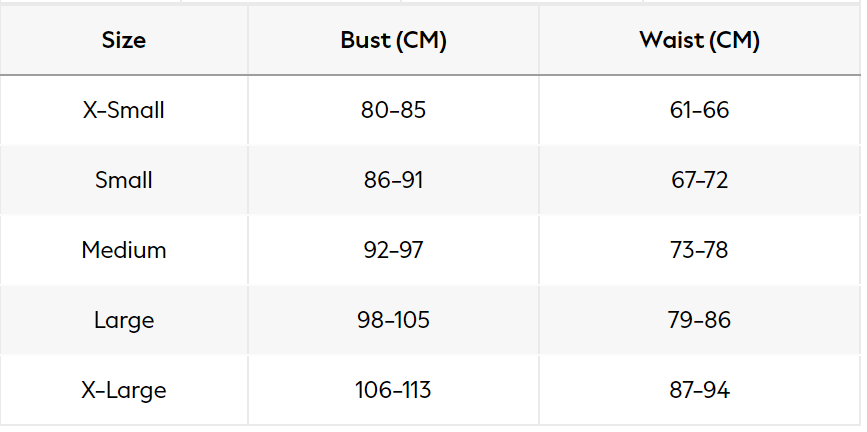867x432 pixels.
Task: Click the 106–113 bust measurement
Action: click(393, 390)
